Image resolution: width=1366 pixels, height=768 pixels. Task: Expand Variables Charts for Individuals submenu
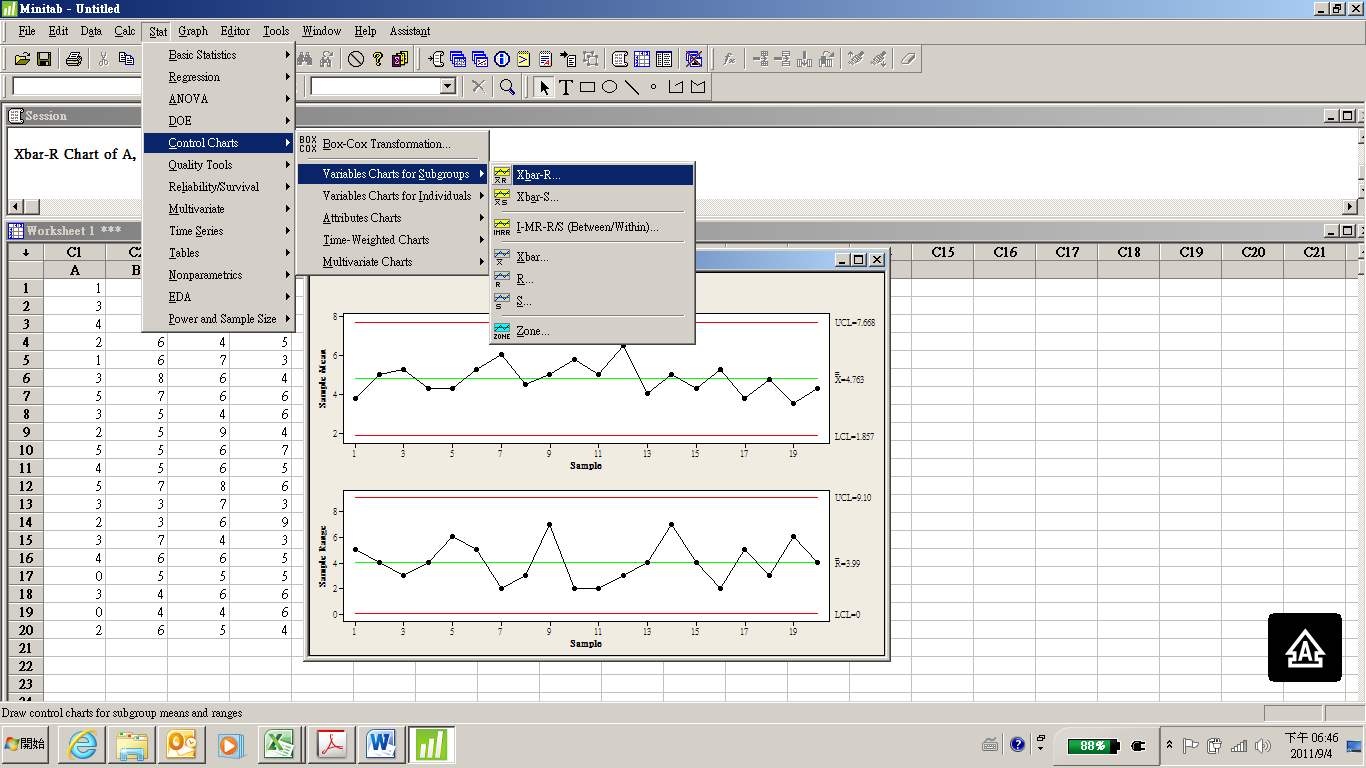click(x=393, y=196)
